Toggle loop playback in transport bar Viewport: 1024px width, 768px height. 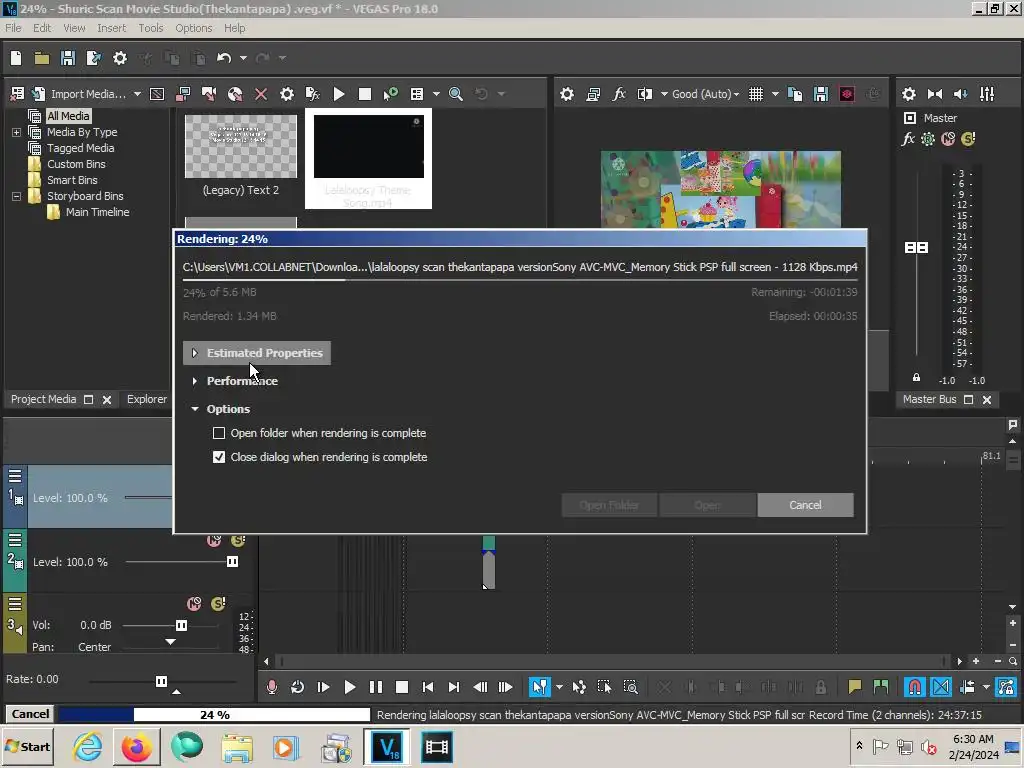(x=297, y=687)
